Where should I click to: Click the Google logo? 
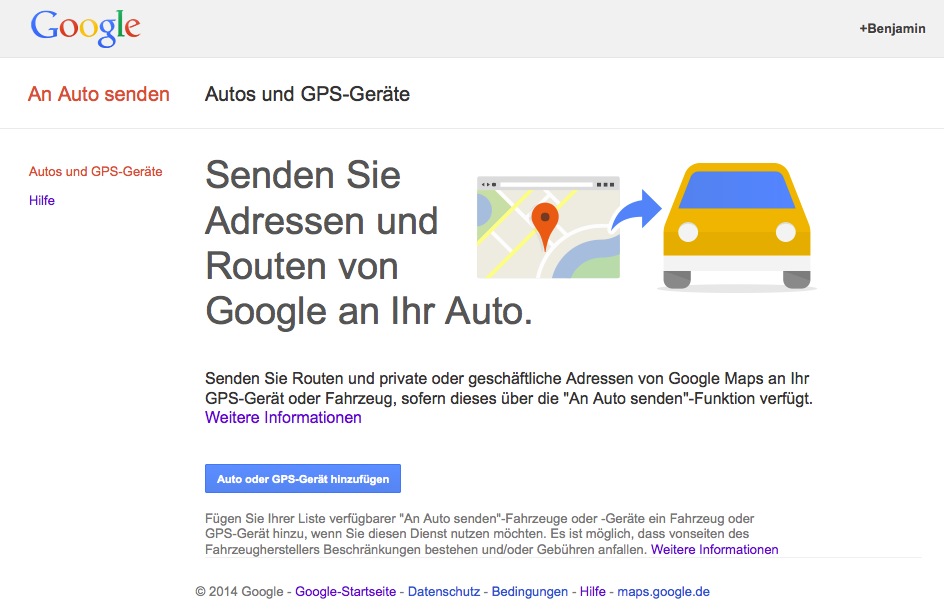point(85,28)
